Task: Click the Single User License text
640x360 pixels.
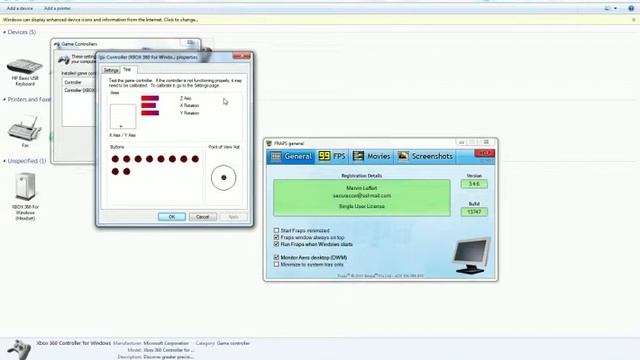Action: [x=362, y=206]
